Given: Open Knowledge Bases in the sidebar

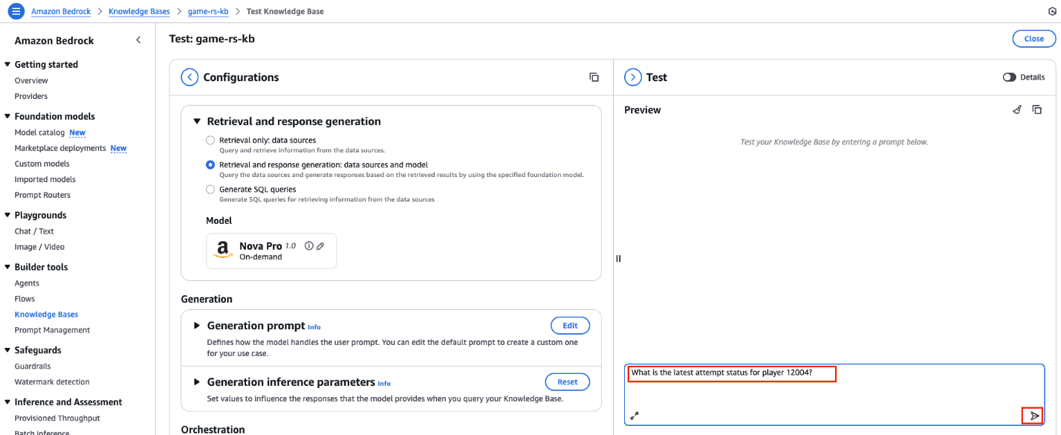Looking at the screenshot, I should 46,315.
